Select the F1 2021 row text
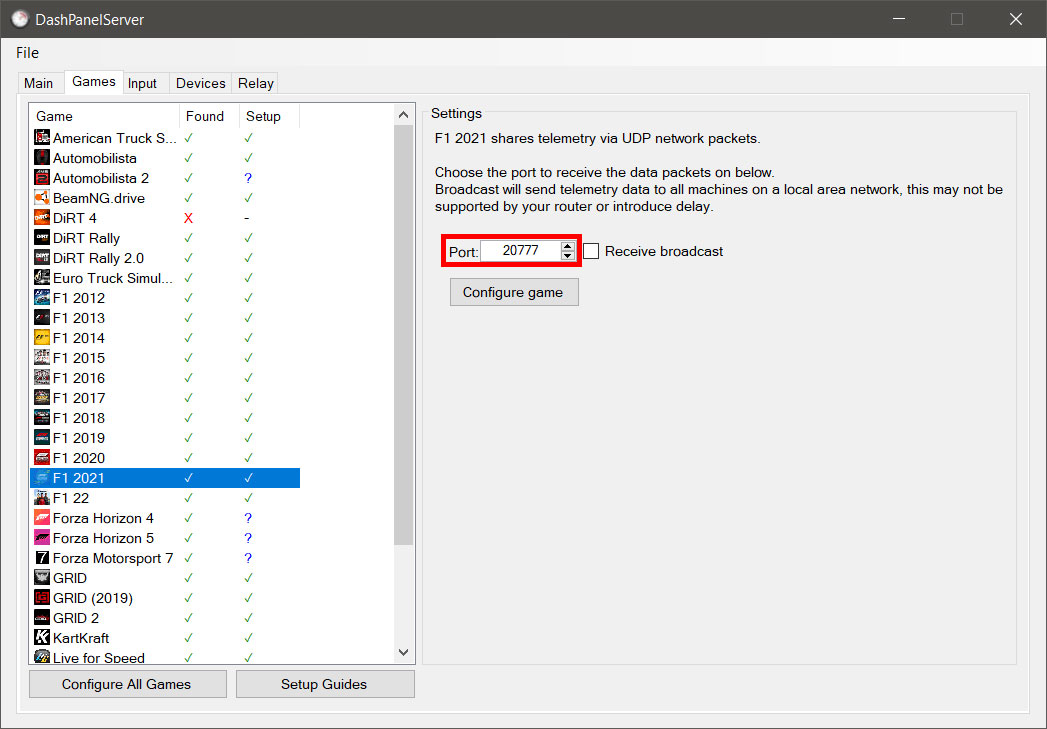Viewport: 1047px width, 729px height. coord(79,478)
